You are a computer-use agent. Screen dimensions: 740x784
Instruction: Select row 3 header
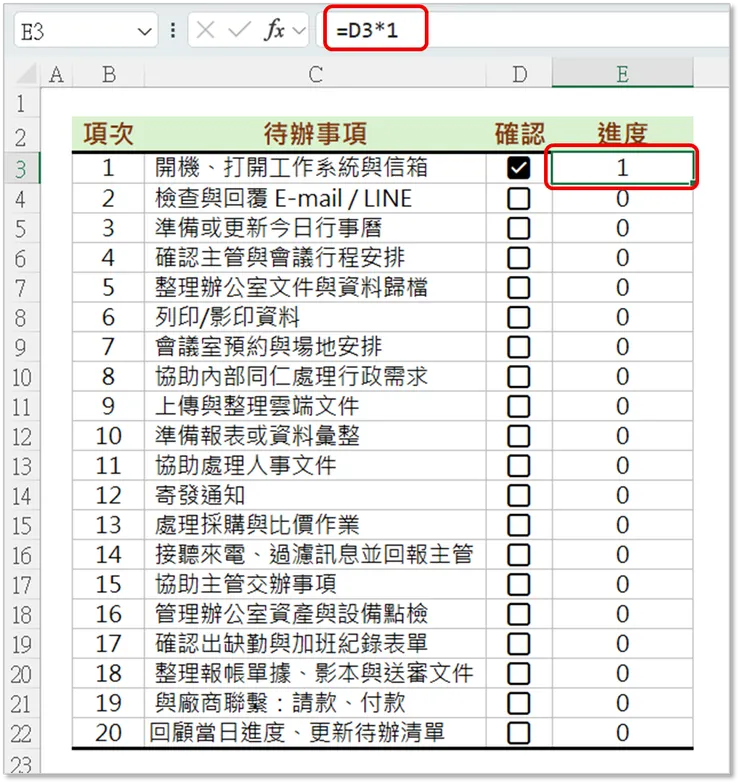(x=21, y=168)
